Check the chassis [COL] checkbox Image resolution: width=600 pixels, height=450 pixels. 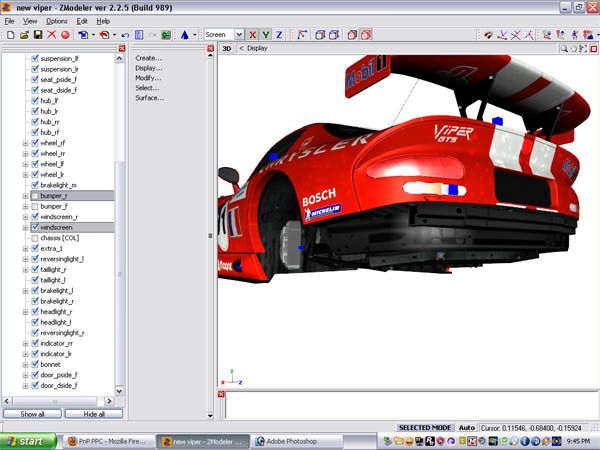point(34,238)
